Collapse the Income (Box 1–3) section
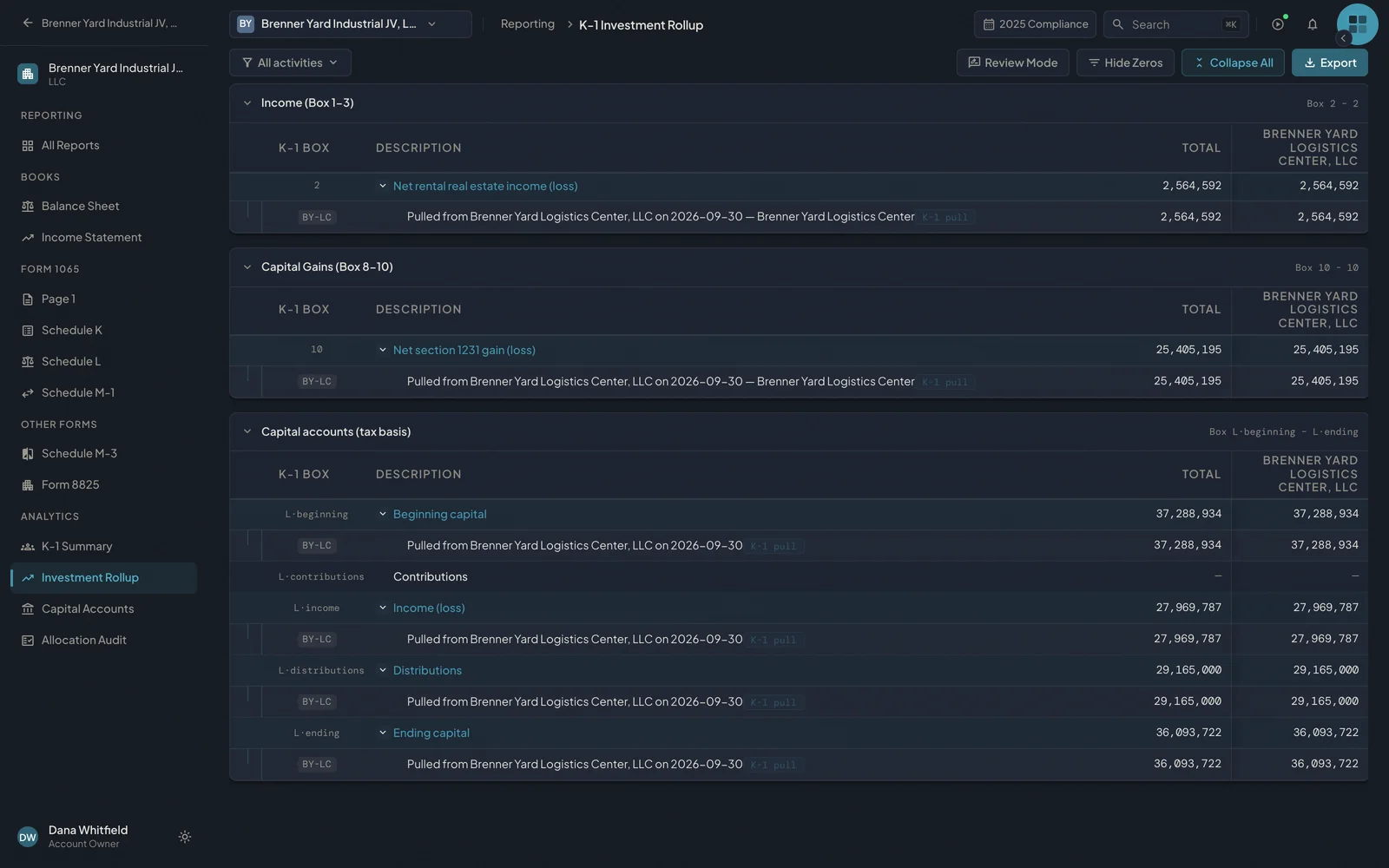1389x868 pixels. (x=247, y=103)
